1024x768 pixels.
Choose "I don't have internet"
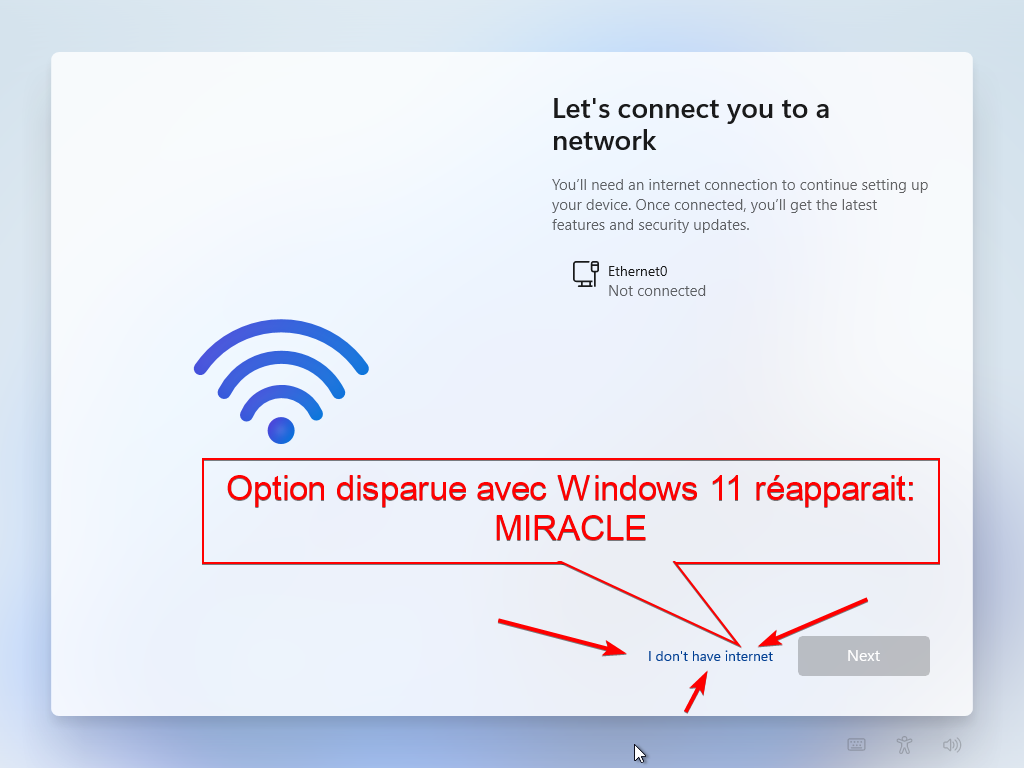point(710,656)
